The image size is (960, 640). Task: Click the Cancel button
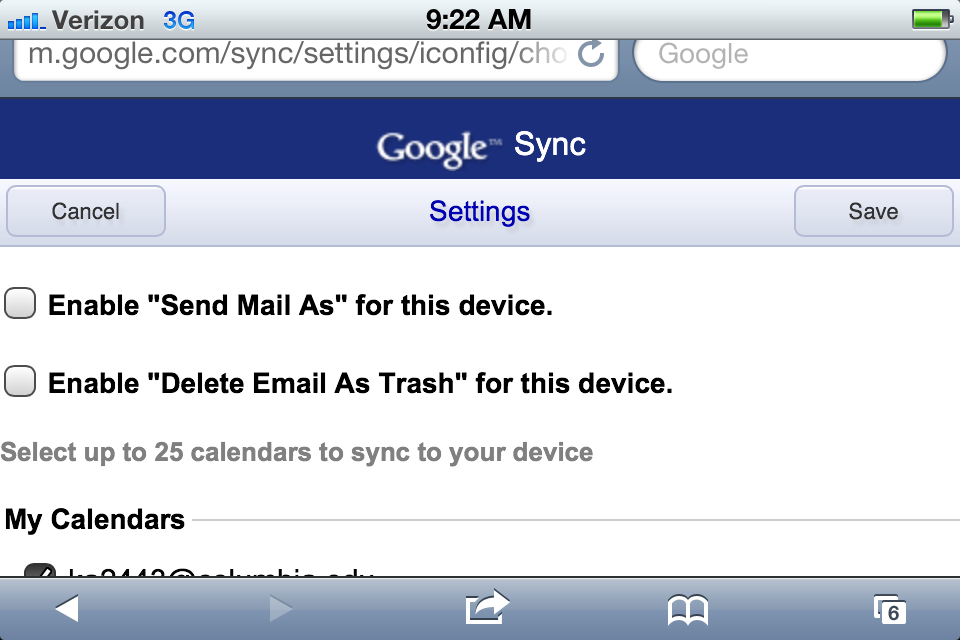86,211
